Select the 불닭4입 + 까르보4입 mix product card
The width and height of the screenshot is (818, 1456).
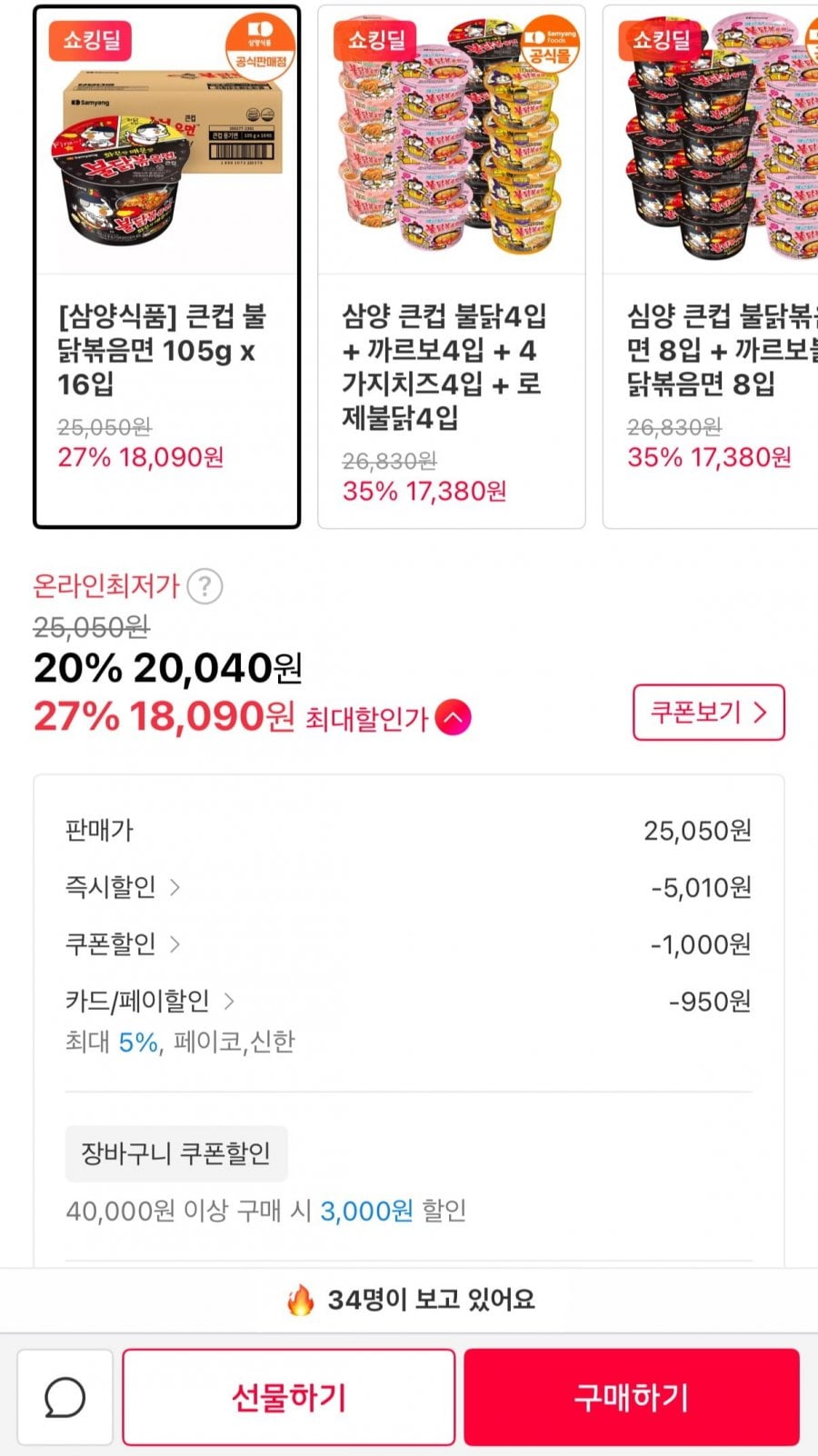451,267
